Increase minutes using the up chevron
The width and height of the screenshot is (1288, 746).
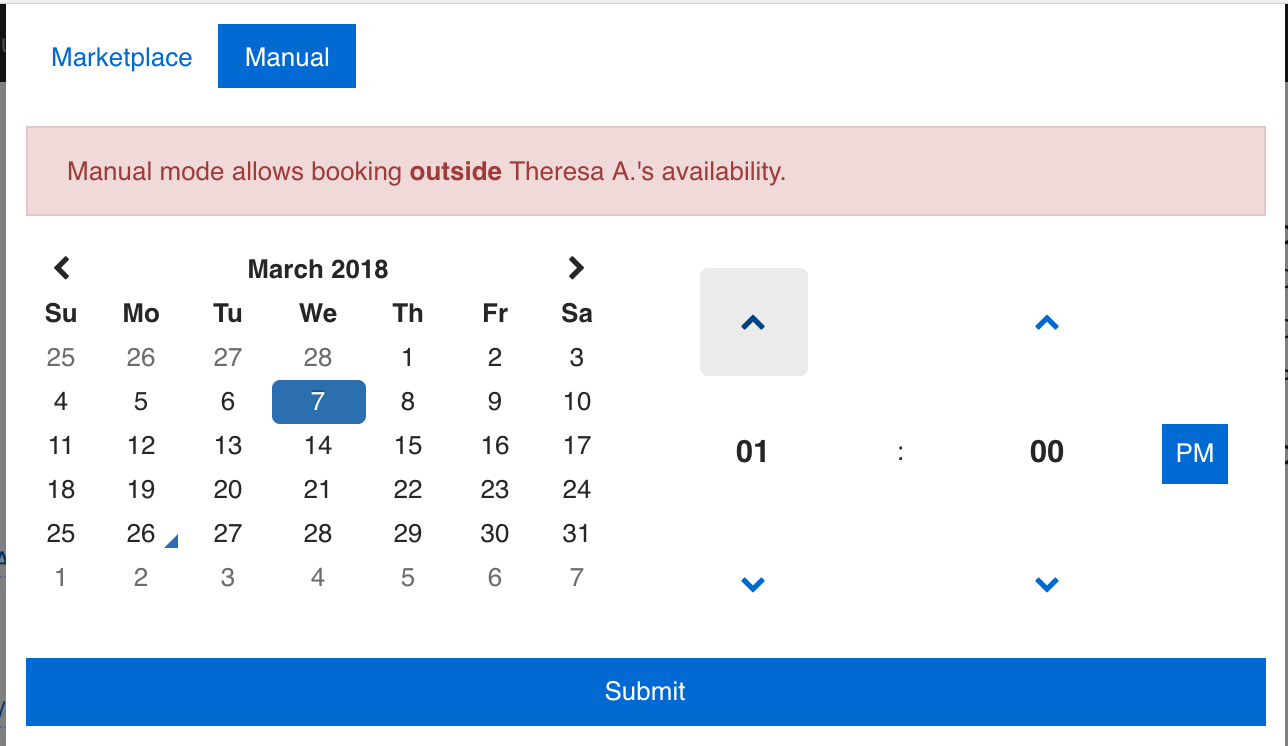pyautogui.click(x=1046, y=322)
